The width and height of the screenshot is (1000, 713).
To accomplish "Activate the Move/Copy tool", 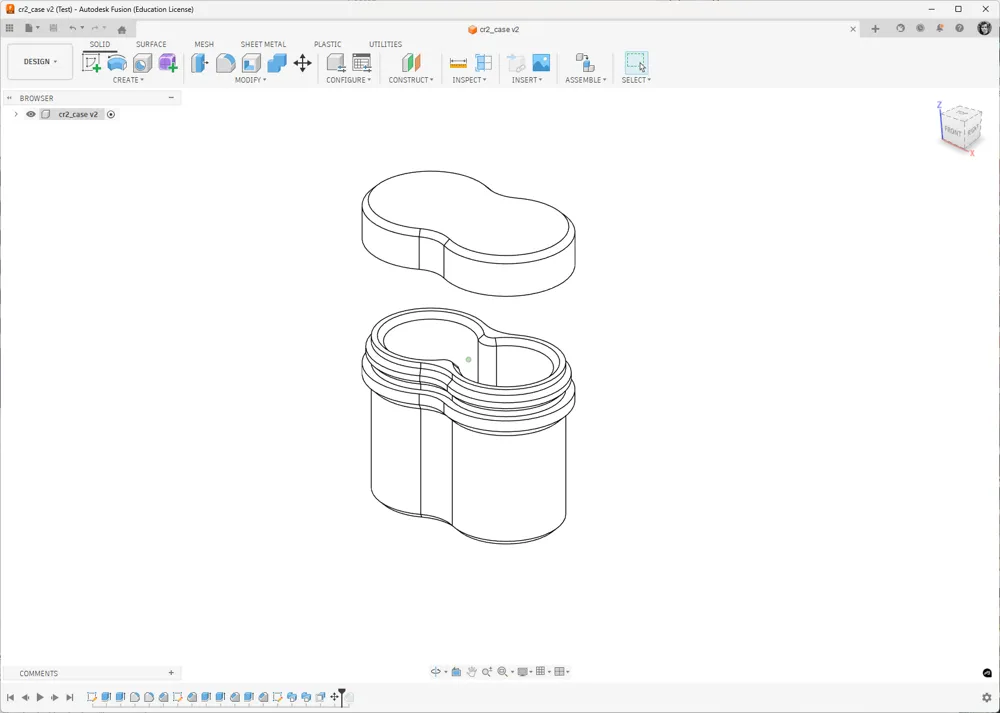I will pyautogui.click(x=302, y=63).
